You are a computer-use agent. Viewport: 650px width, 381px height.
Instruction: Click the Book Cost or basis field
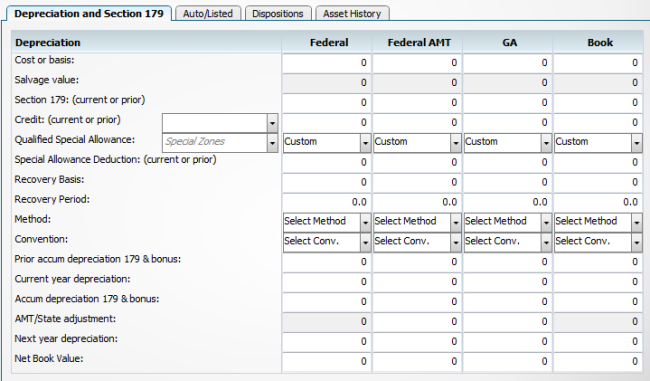[x=598, y=63]
